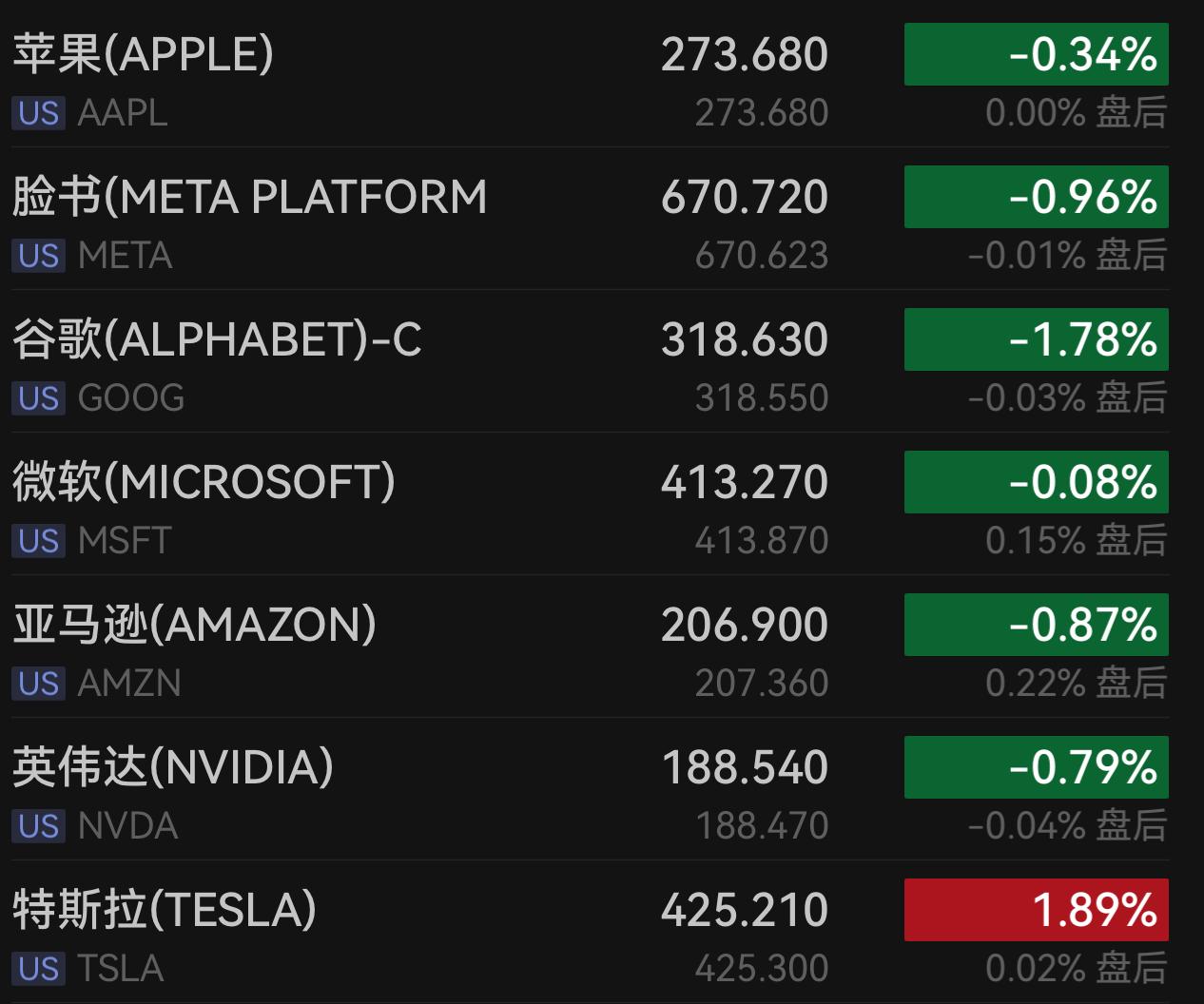Tap Amazon's green -0.87% change badge
1204x1004 pixels.
pos(1036,626)
